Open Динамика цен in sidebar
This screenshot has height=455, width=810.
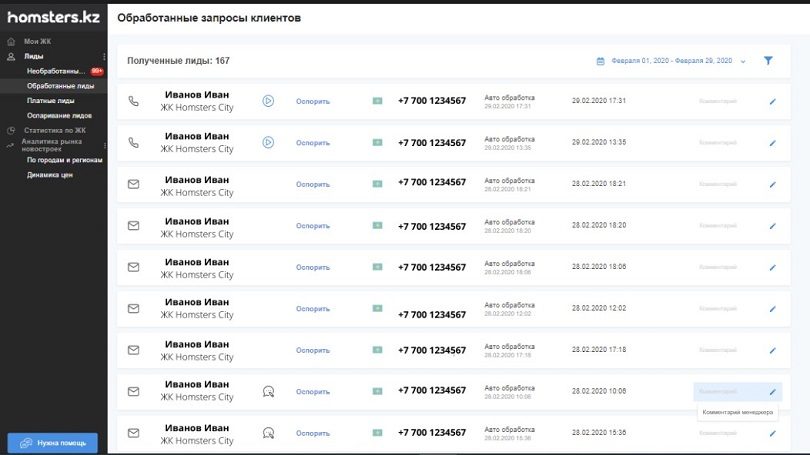coord(50,175)
